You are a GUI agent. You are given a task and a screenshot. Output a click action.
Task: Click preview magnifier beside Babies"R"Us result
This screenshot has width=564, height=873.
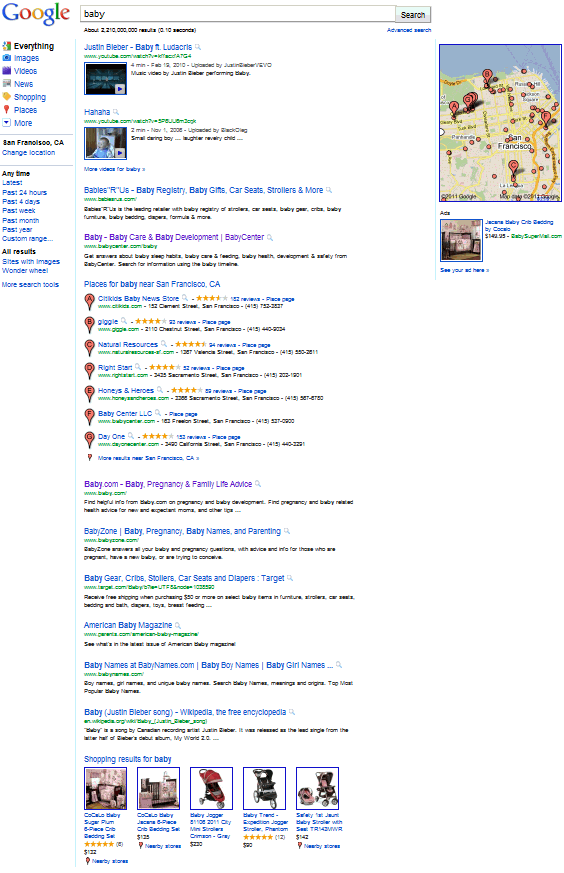click(x=329, y=190)
